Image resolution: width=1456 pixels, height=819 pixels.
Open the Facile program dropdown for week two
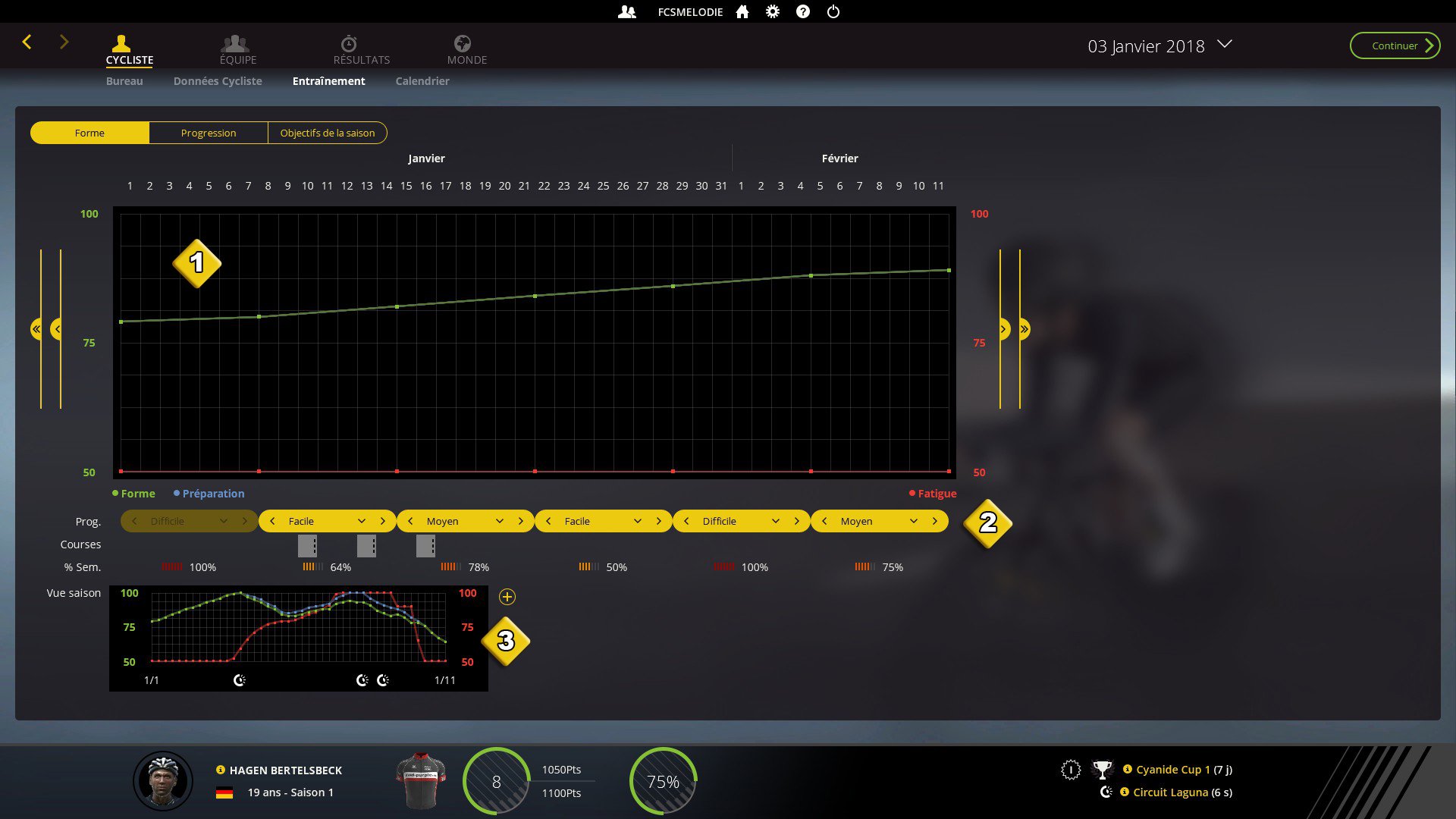[361, 522]
